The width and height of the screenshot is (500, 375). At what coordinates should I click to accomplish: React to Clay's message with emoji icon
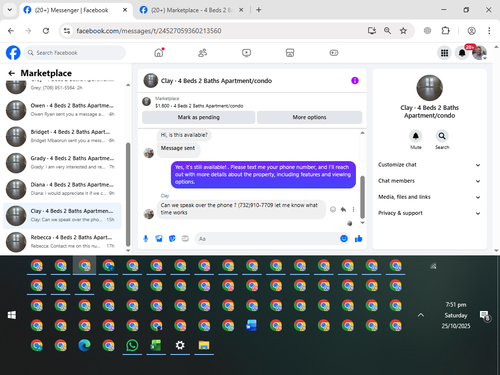pyautogui.click(x=333, y=209)
